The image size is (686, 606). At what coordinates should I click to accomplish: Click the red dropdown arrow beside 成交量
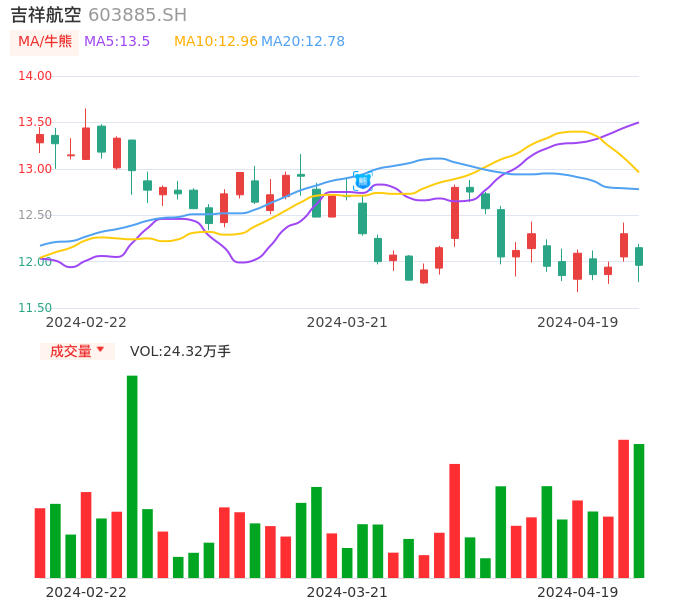(100, 351)
